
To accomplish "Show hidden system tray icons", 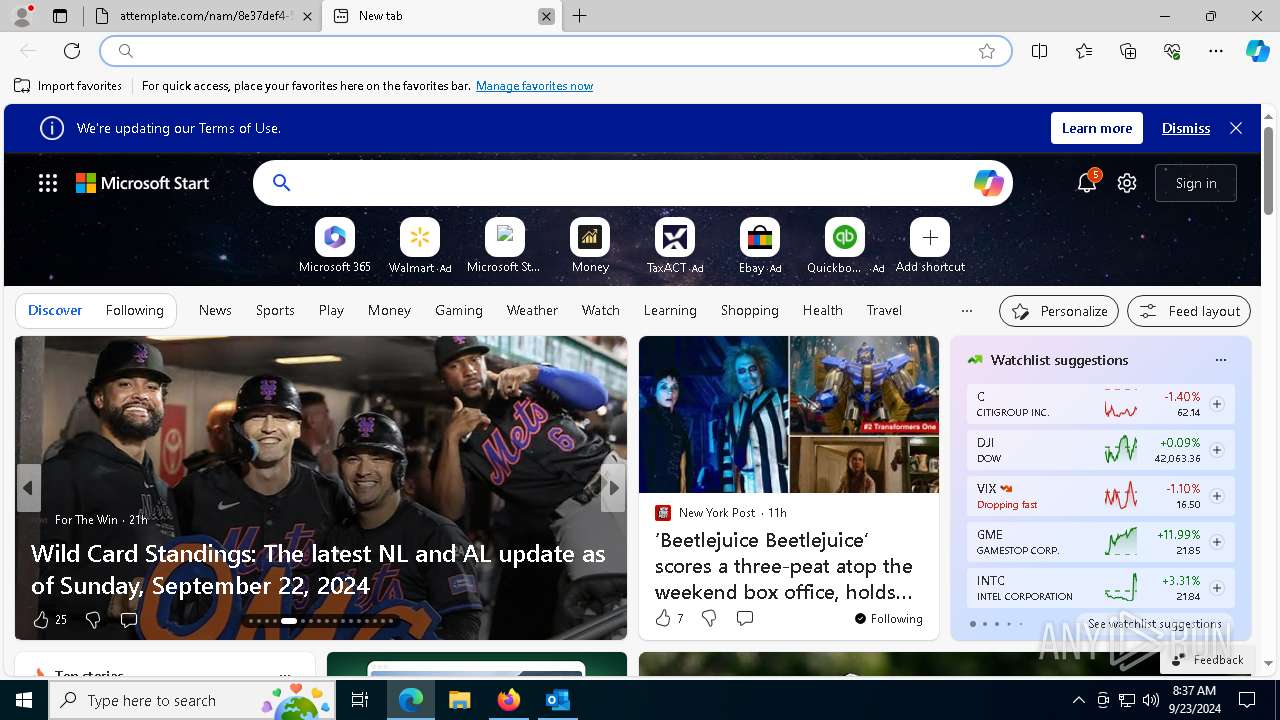I will 1078,700.
